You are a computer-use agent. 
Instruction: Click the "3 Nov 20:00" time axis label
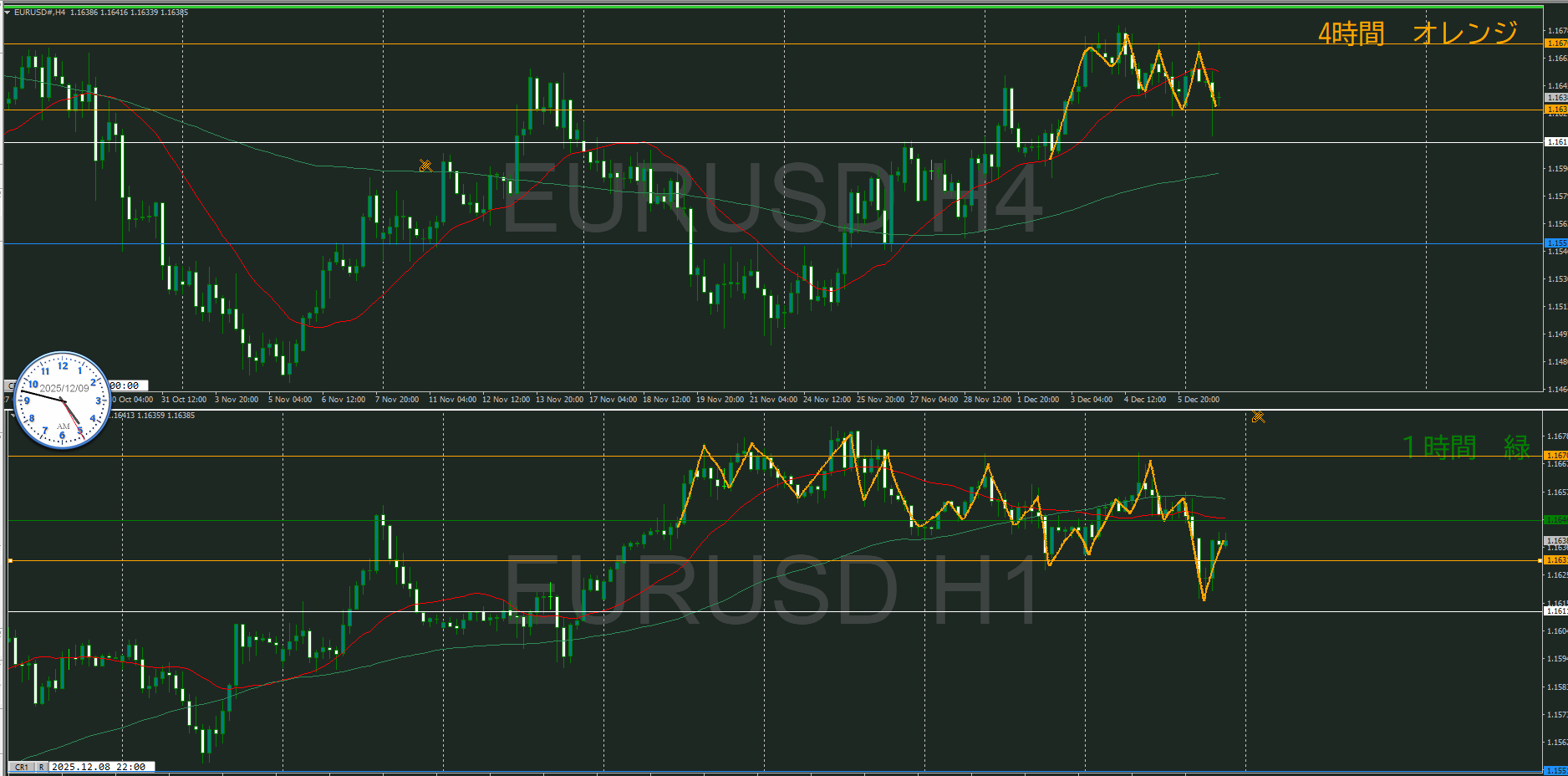coord(237,400)
